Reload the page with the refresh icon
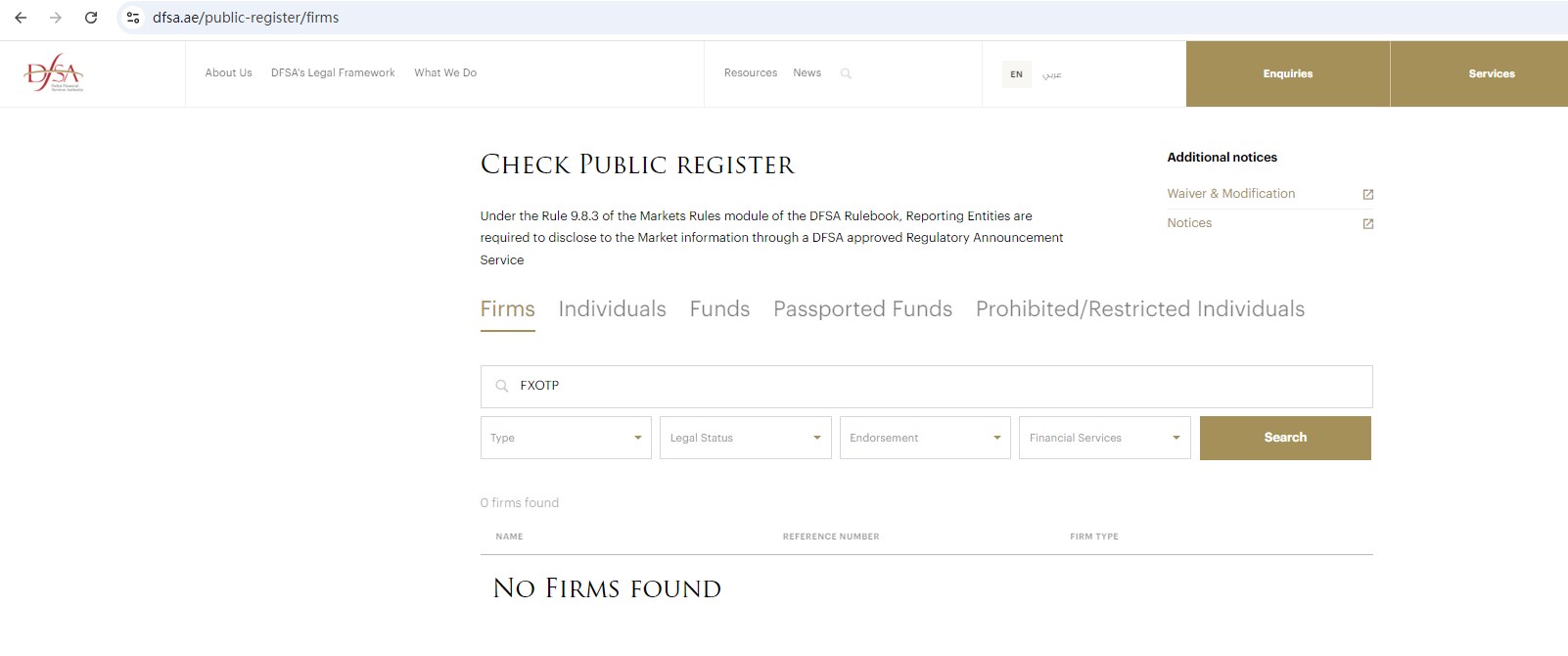This screenshot has height=656, width=1568. coord(91,18)
